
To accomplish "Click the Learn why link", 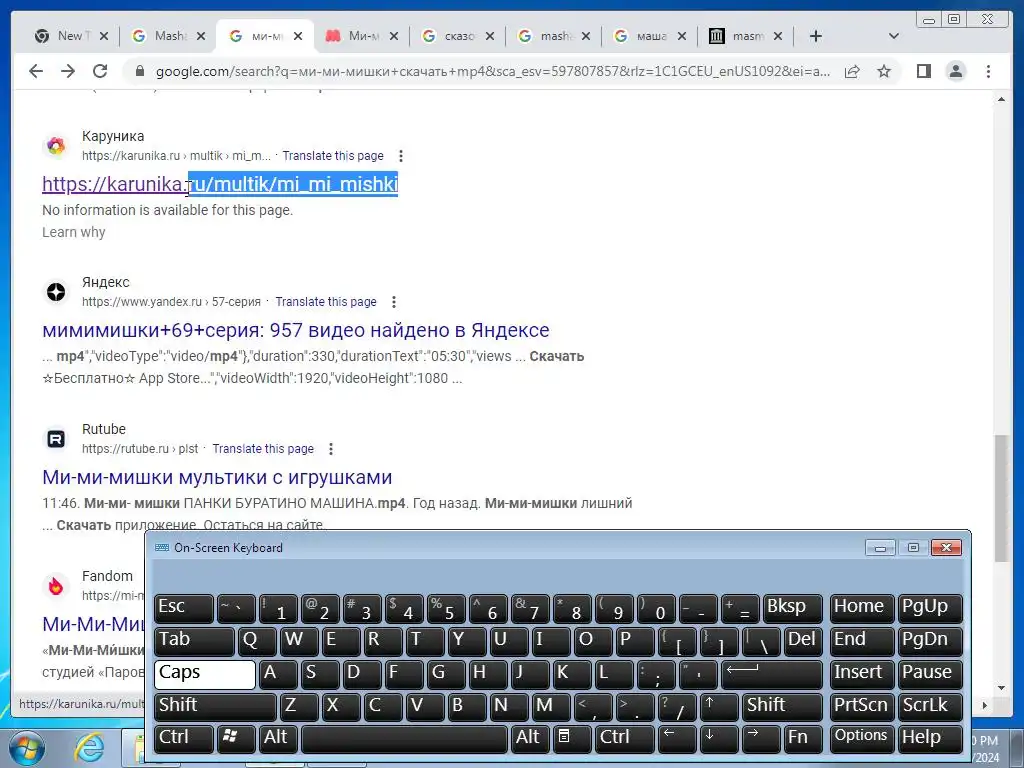I will [74, 232].
